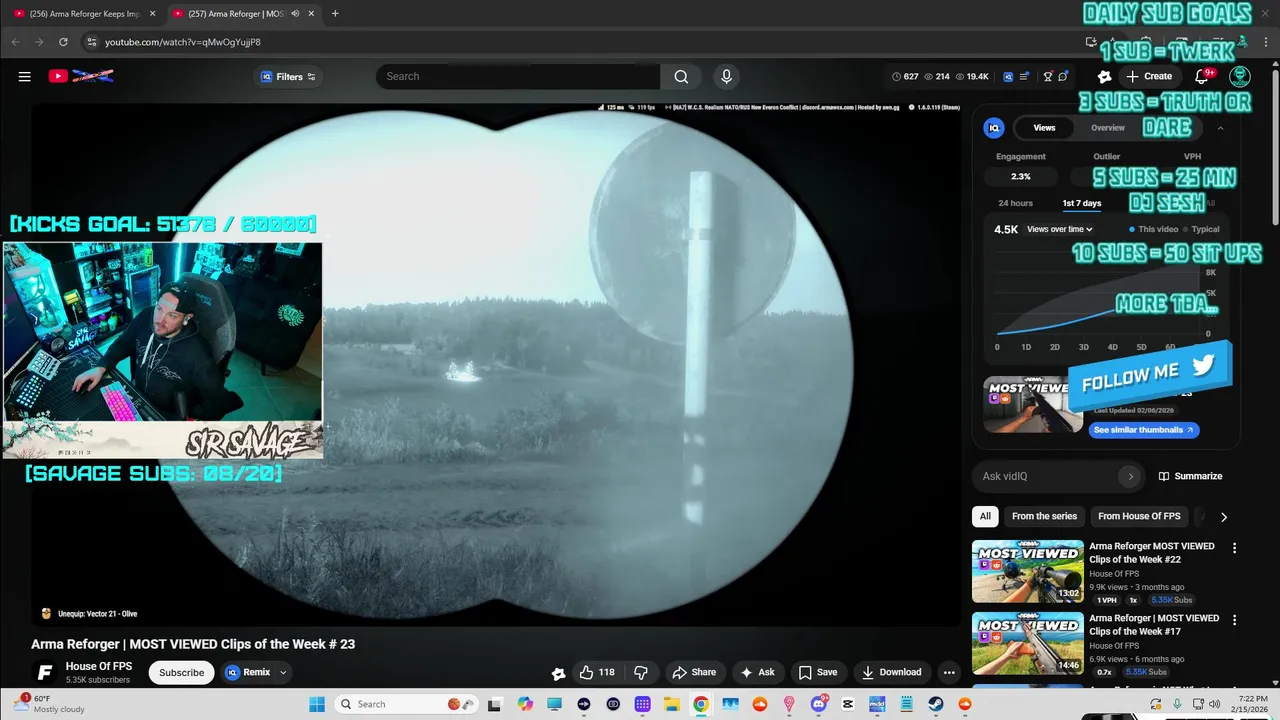
Task: Open Windows Start menu
Action: (317, 704)
